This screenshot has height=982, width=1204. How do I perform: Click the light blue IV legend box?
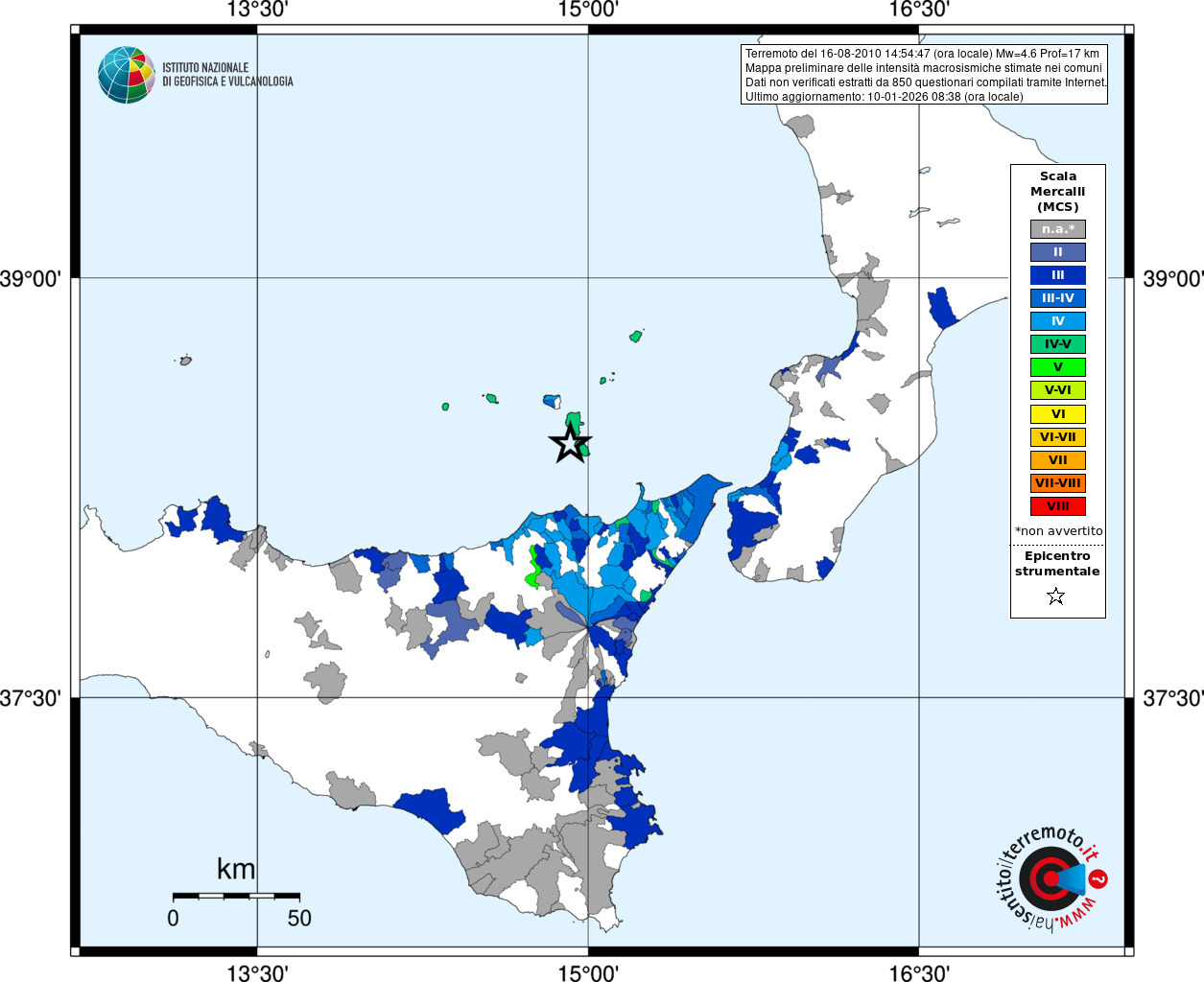tap(1057, 321)
